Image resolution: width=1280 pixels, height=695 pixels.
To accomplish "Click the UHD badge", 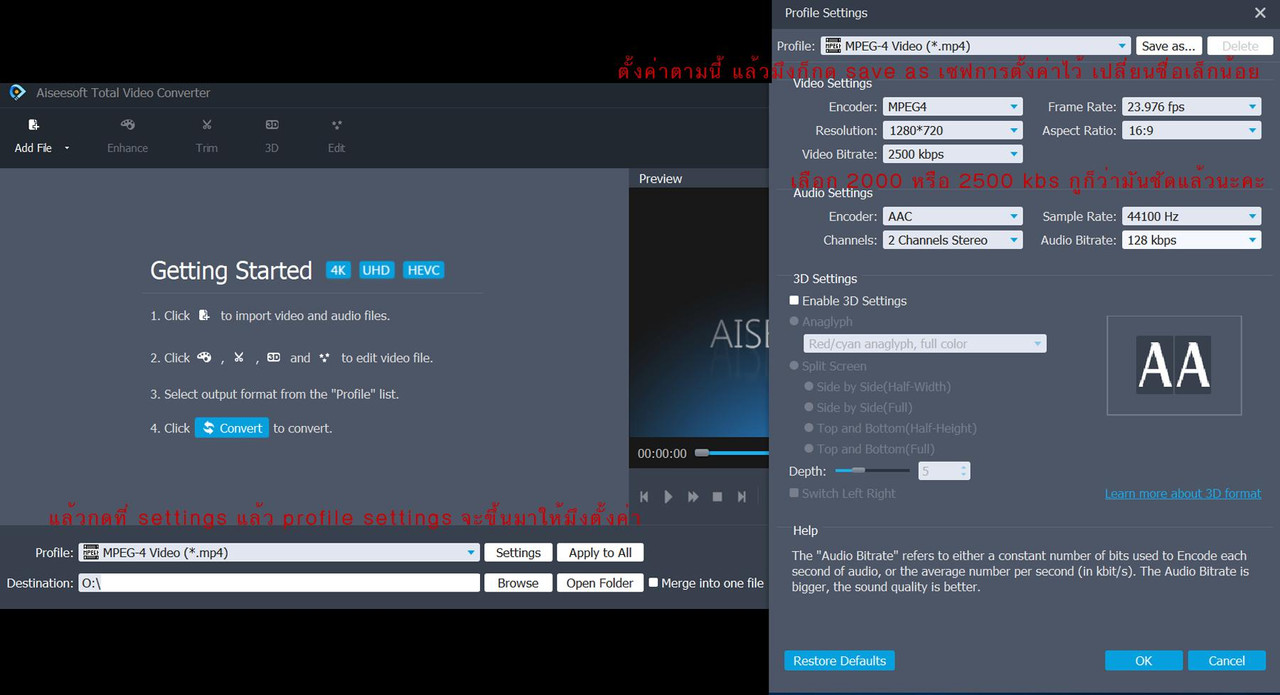I will [377, 270].
